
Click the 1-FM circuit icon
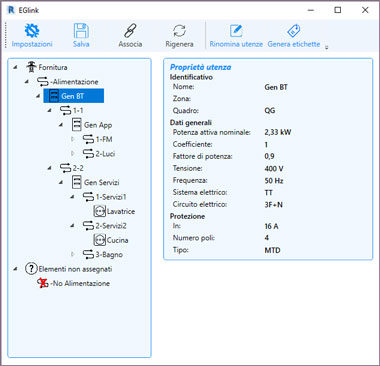(88, 139)
